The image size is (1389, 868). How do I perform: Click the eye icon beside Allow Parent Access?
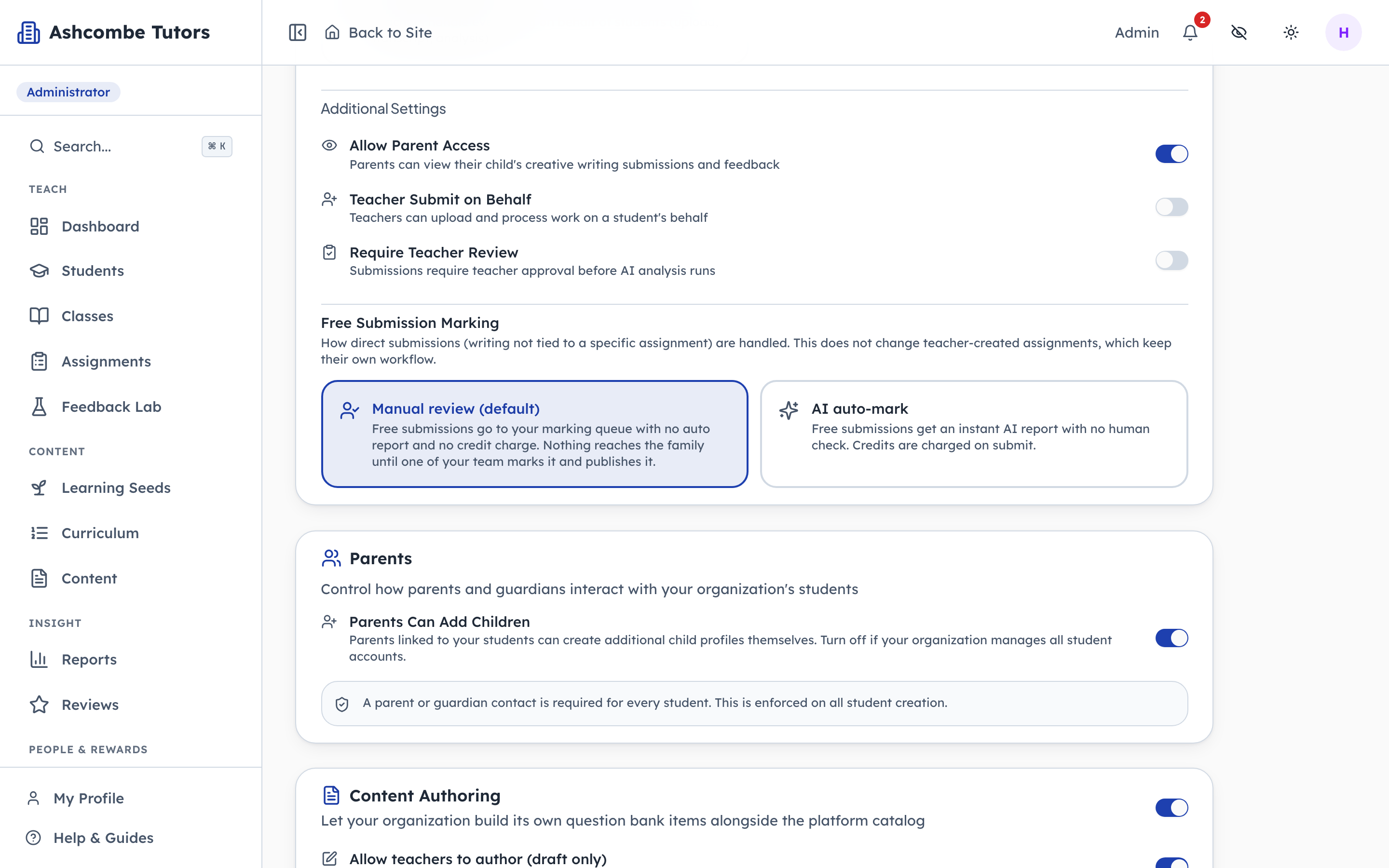pos(329,145)
